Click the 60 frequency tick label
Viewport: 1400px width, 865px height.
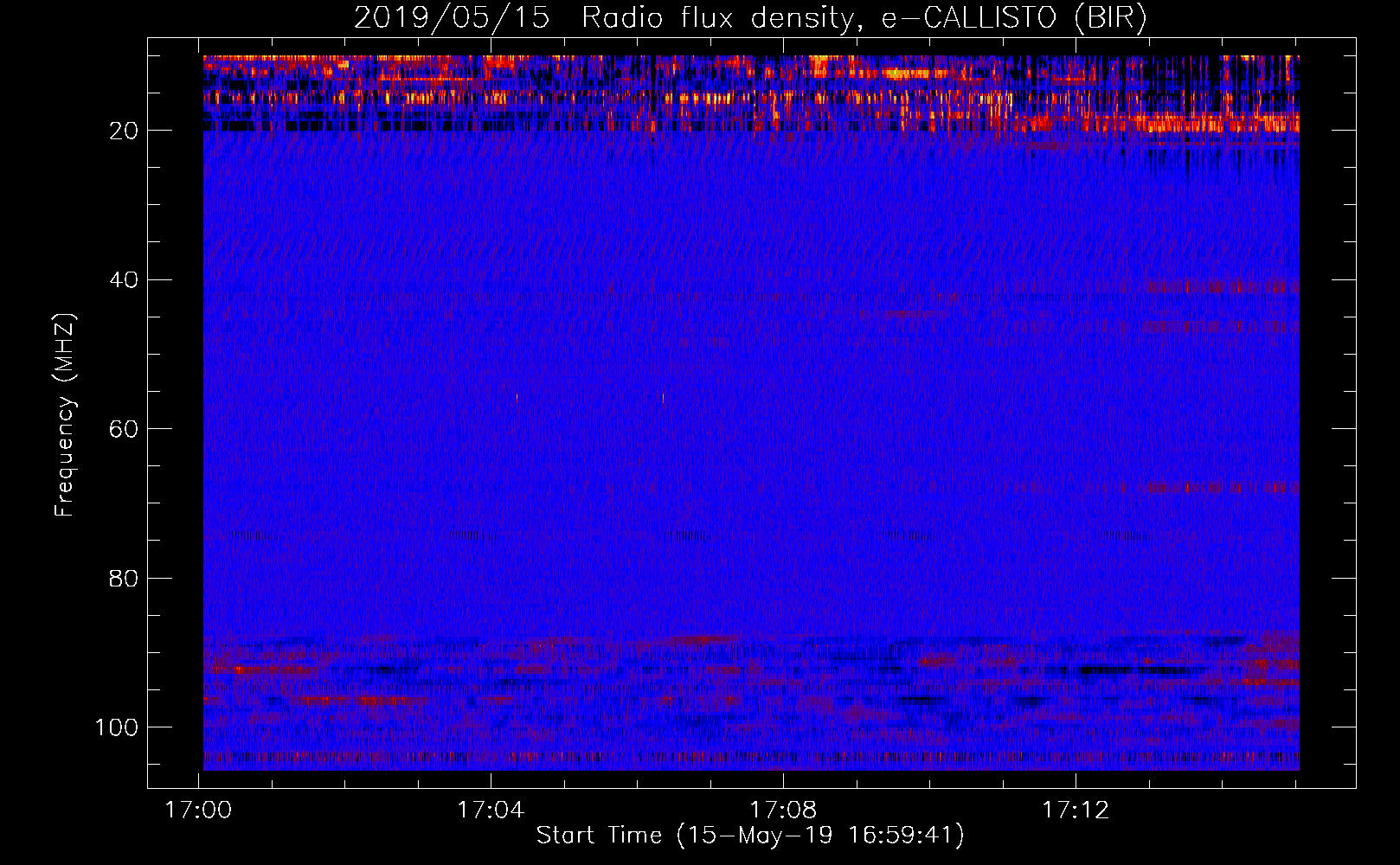124,429
